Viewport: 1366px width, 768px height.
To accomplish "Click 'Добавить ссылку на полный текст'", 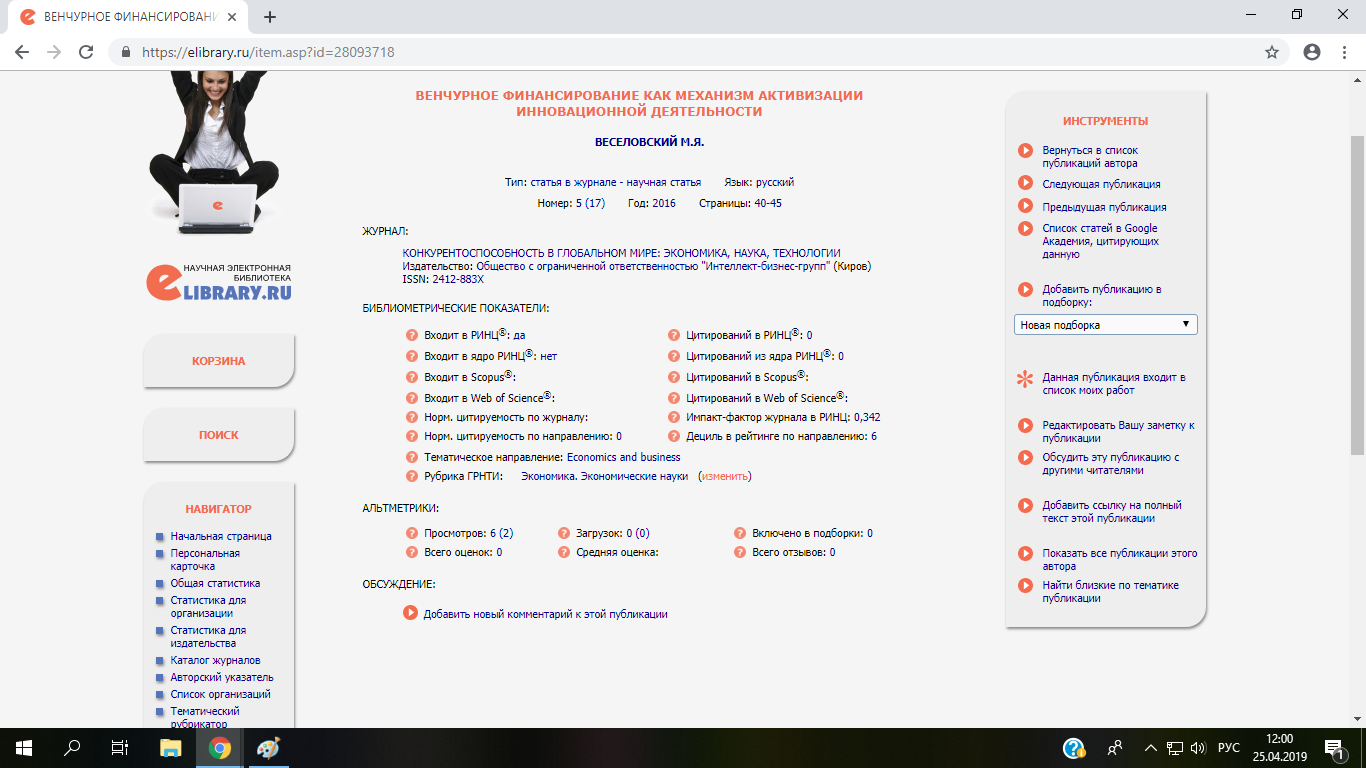I will 1112,511.
